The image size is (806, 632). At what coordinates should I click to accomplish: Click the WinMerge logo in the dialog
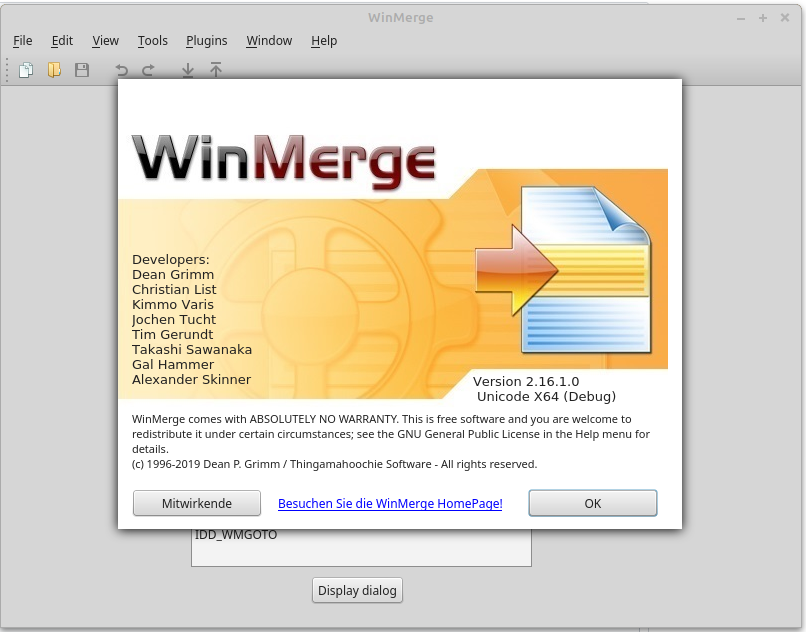coord(284,161)
